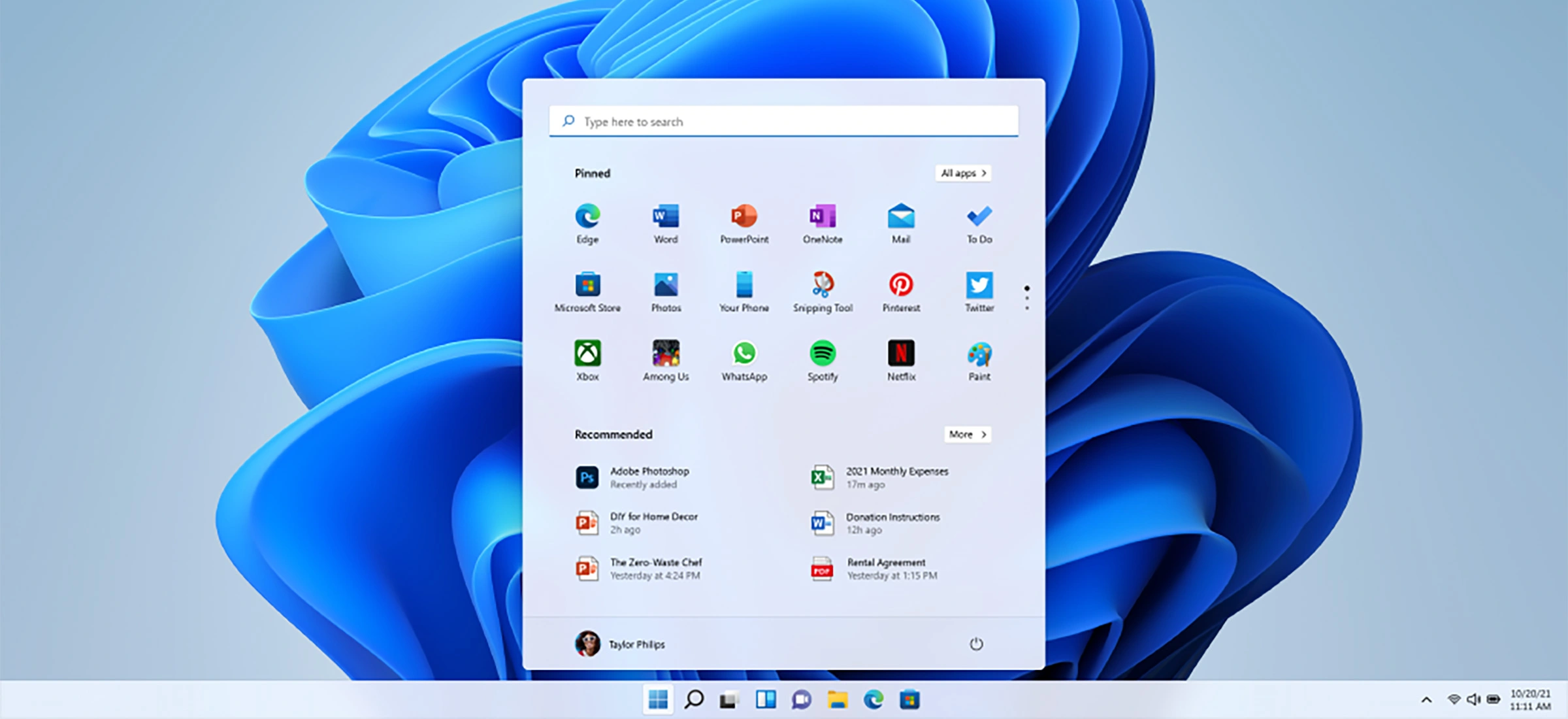1568x719 pixels.
Task: Start the Among Us game
Action: tap(666, 361)
